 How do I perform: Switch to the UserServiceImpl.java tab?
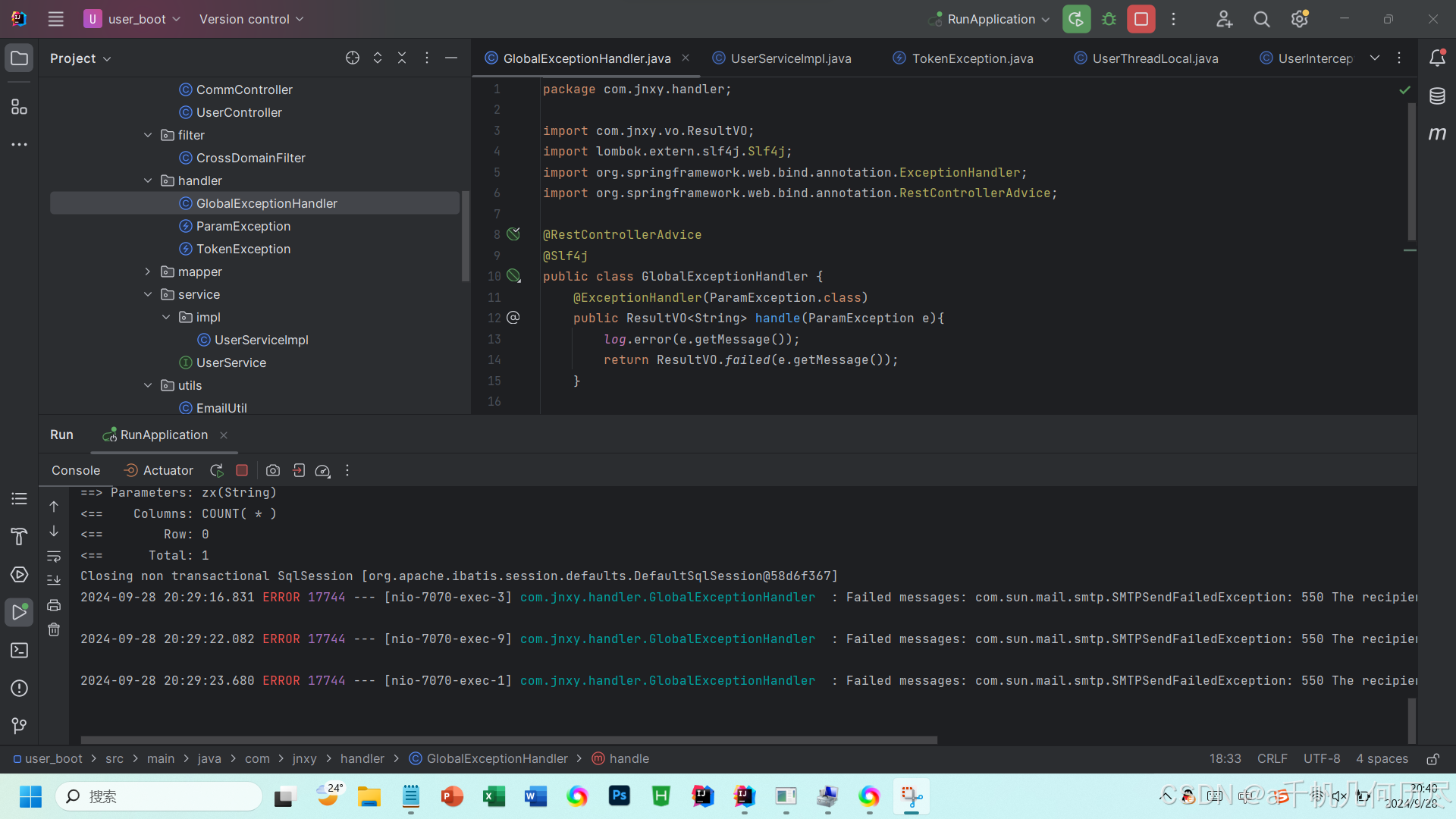[x=789, y=58]
